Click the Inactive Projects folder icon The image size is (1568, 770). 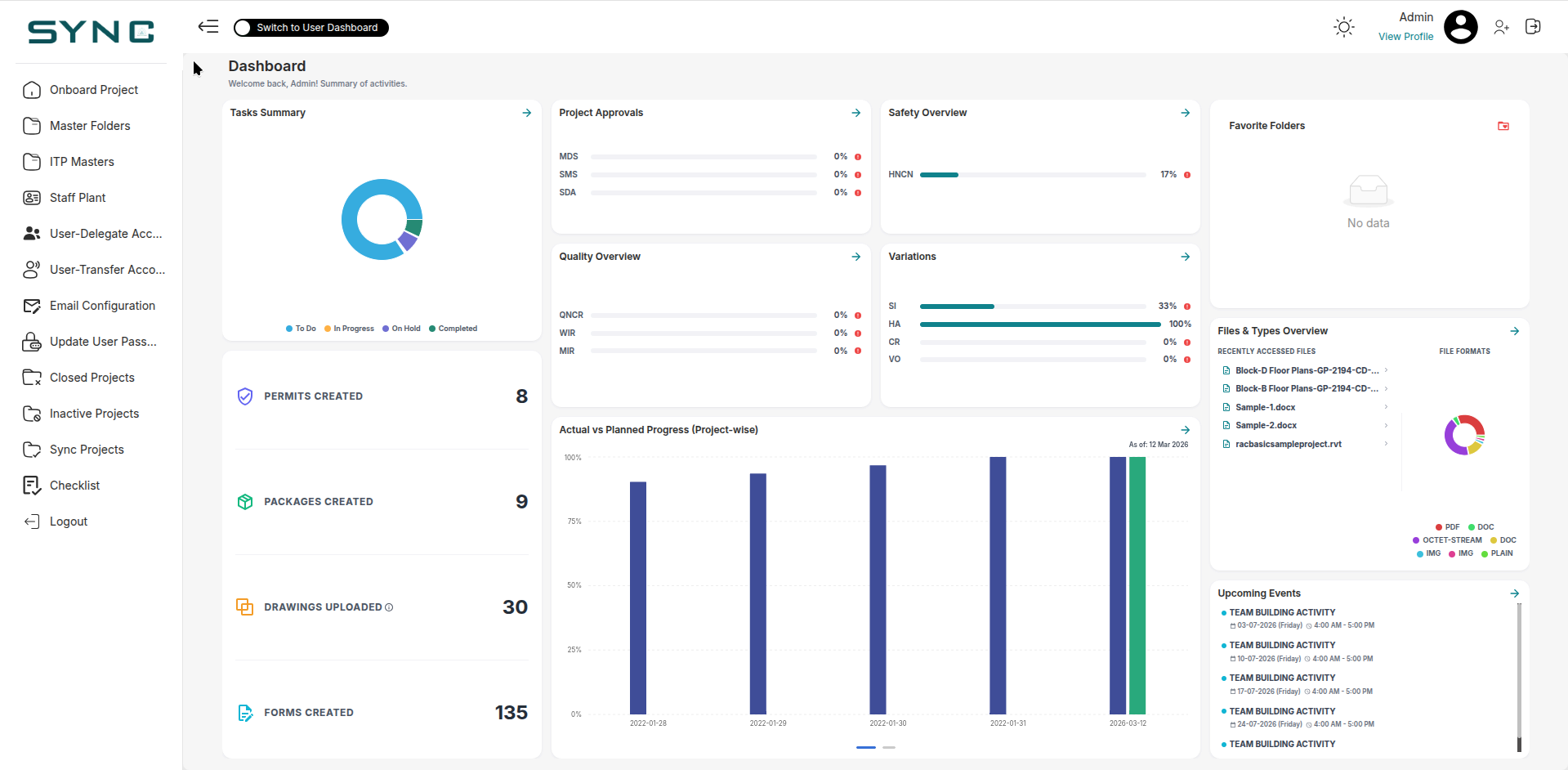click(32, 414)
